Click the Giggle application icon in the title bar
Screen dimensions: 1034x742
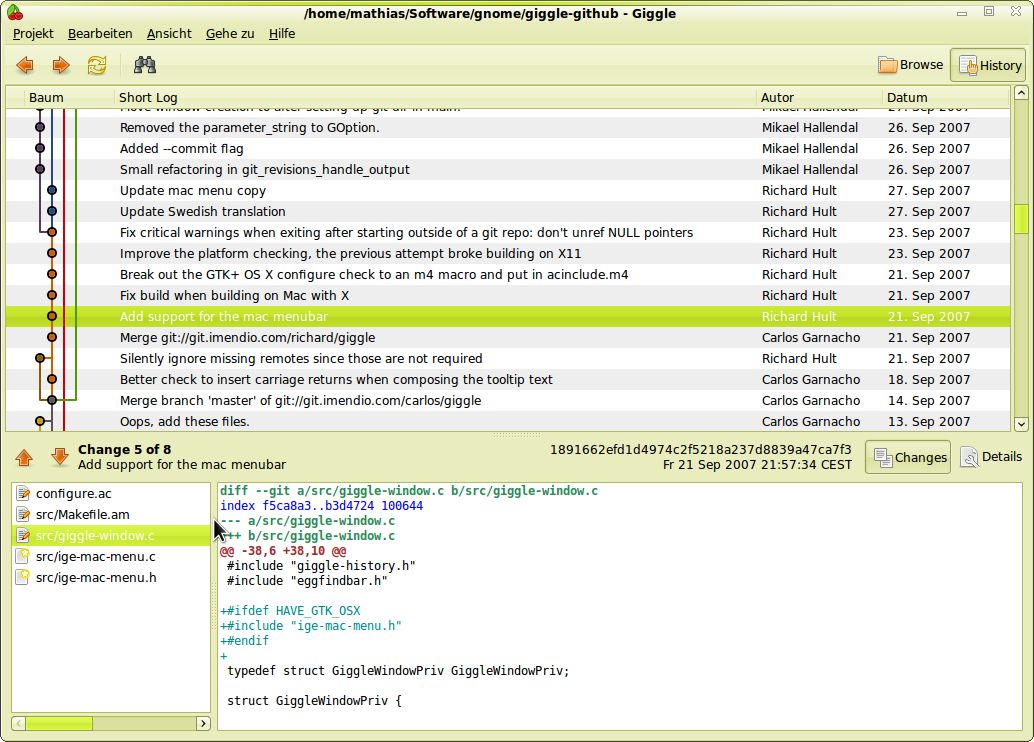pos(14,13)
